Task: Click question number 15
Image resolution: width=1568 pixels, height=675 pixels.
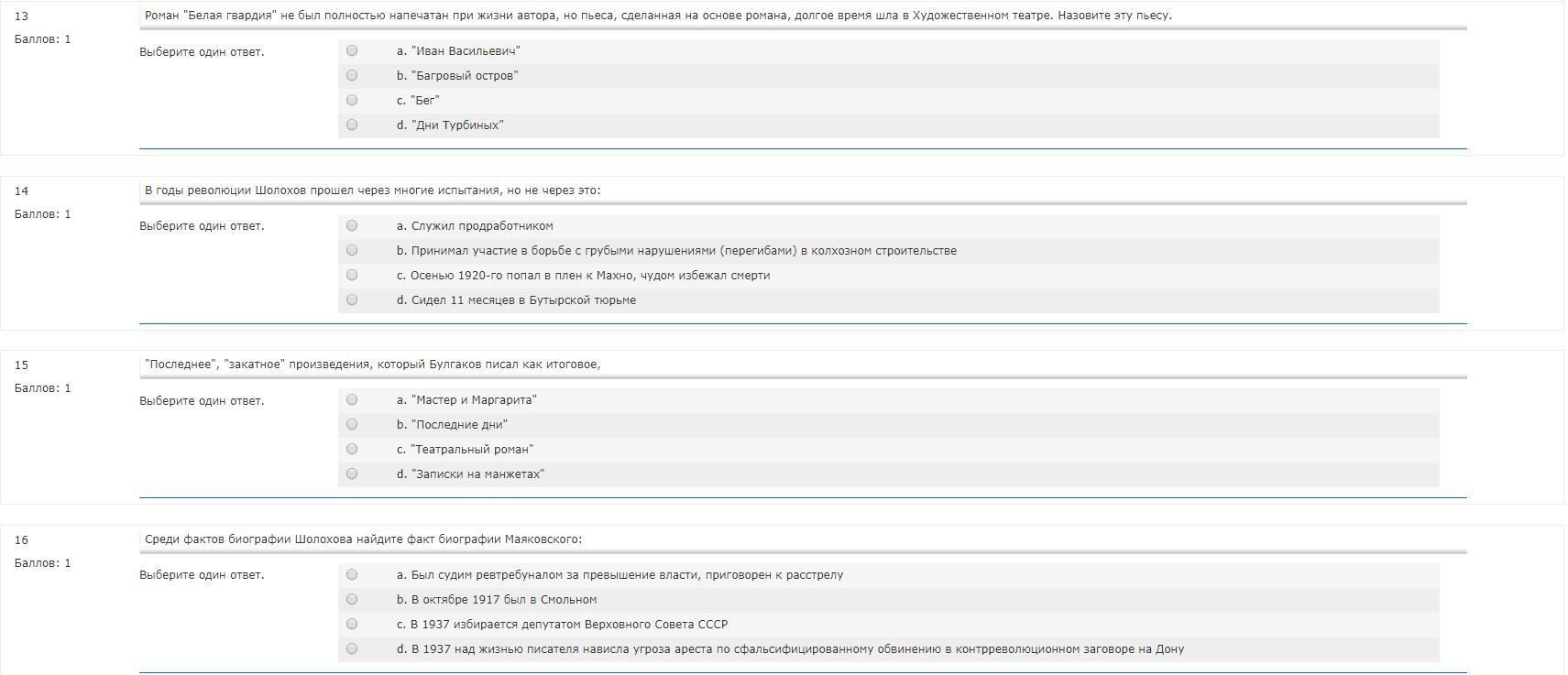Action: [x=21, y=365]
